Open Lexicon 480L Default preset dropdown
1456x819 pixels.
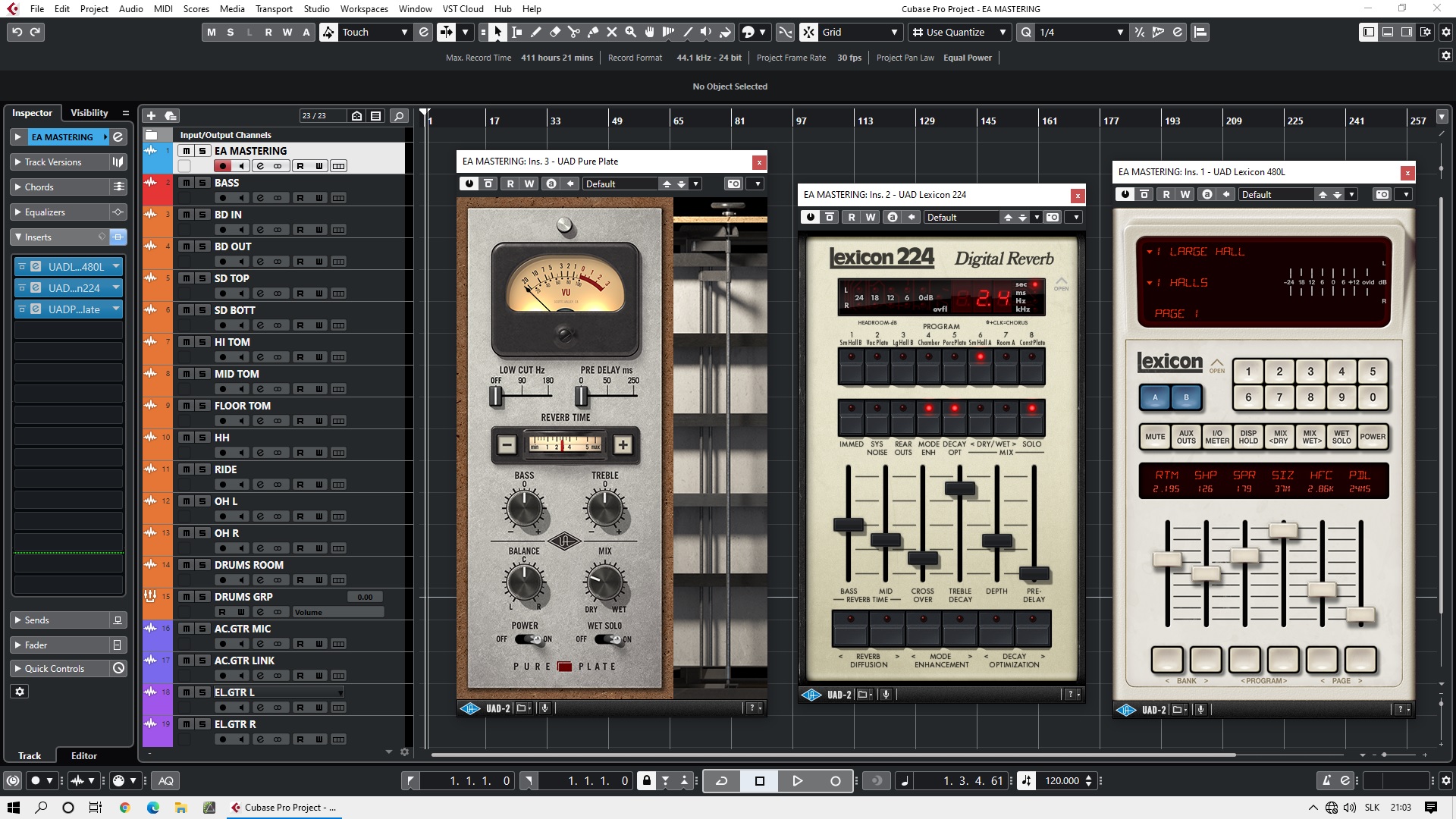coord(1351,194)
